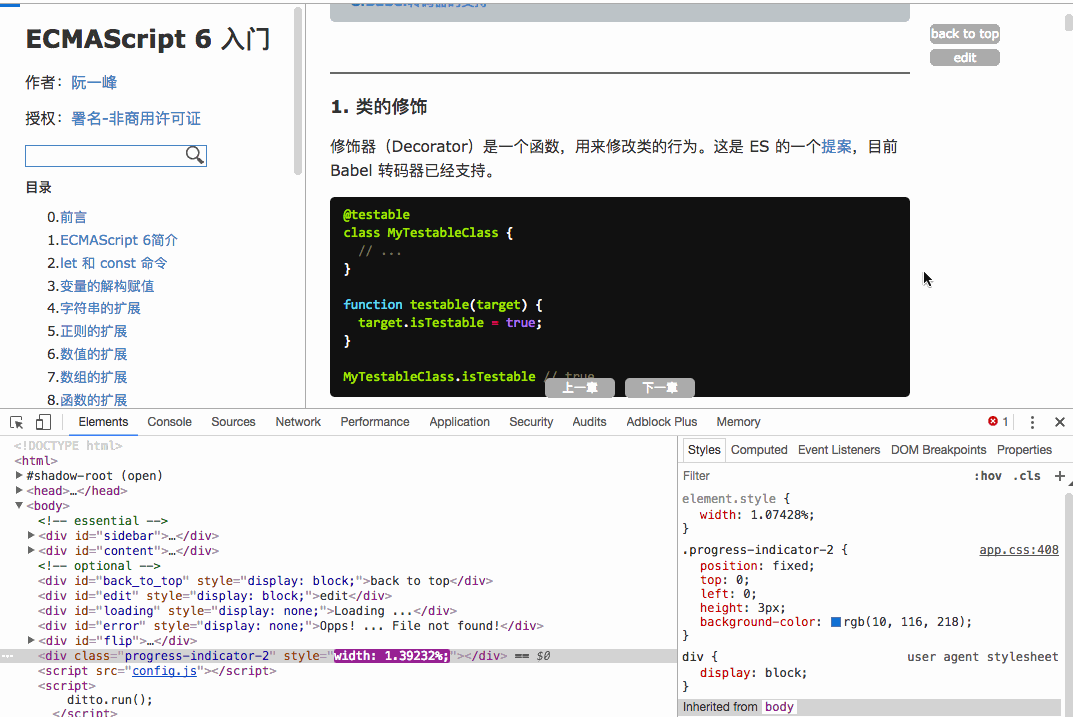Click the width: 1.07428% style value

(x=781, y=514)
